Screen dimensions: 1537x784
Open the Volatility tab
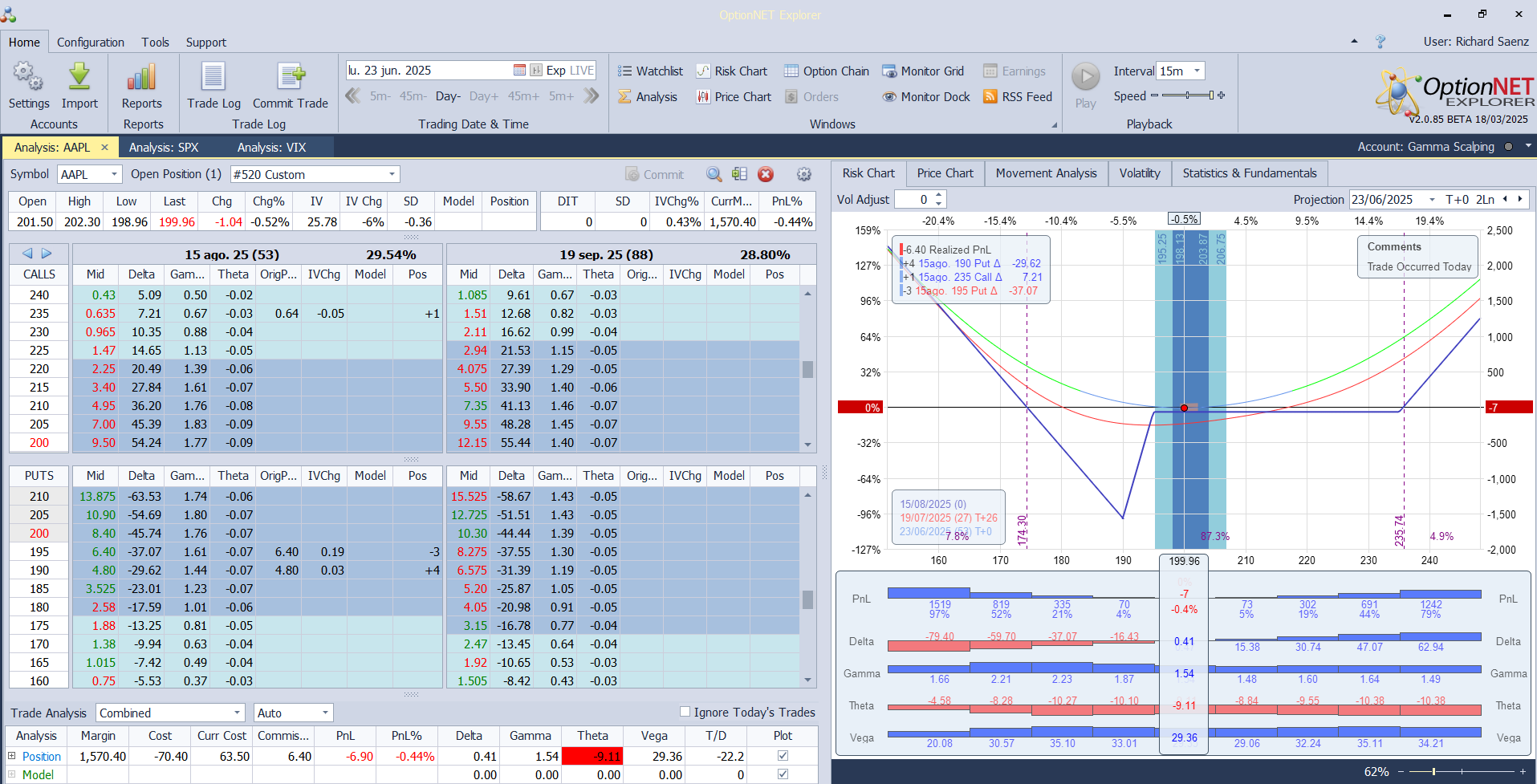coord(1140,173)
